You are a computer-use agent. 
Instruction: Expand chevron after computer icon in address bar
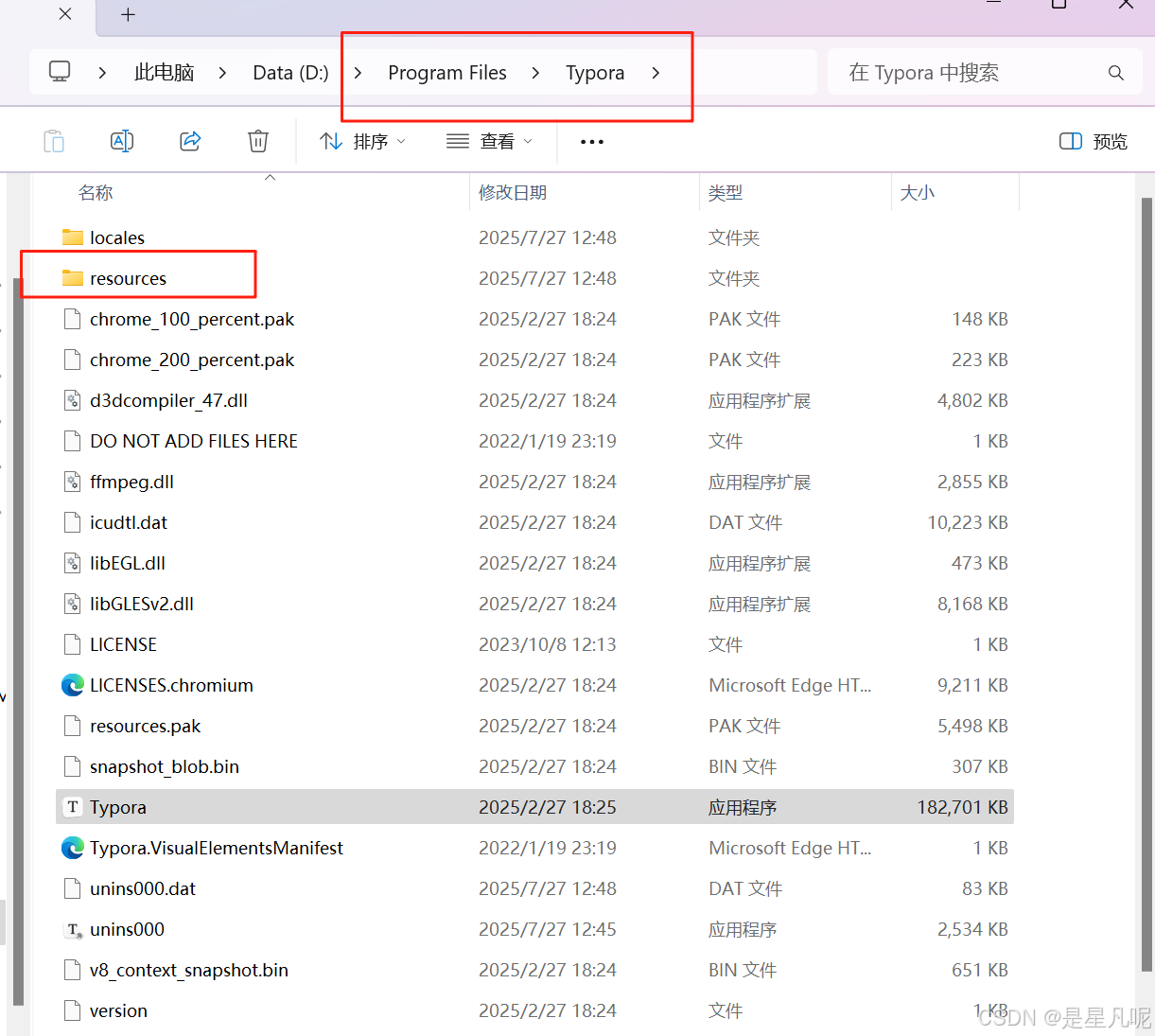(x=102, y=73)
